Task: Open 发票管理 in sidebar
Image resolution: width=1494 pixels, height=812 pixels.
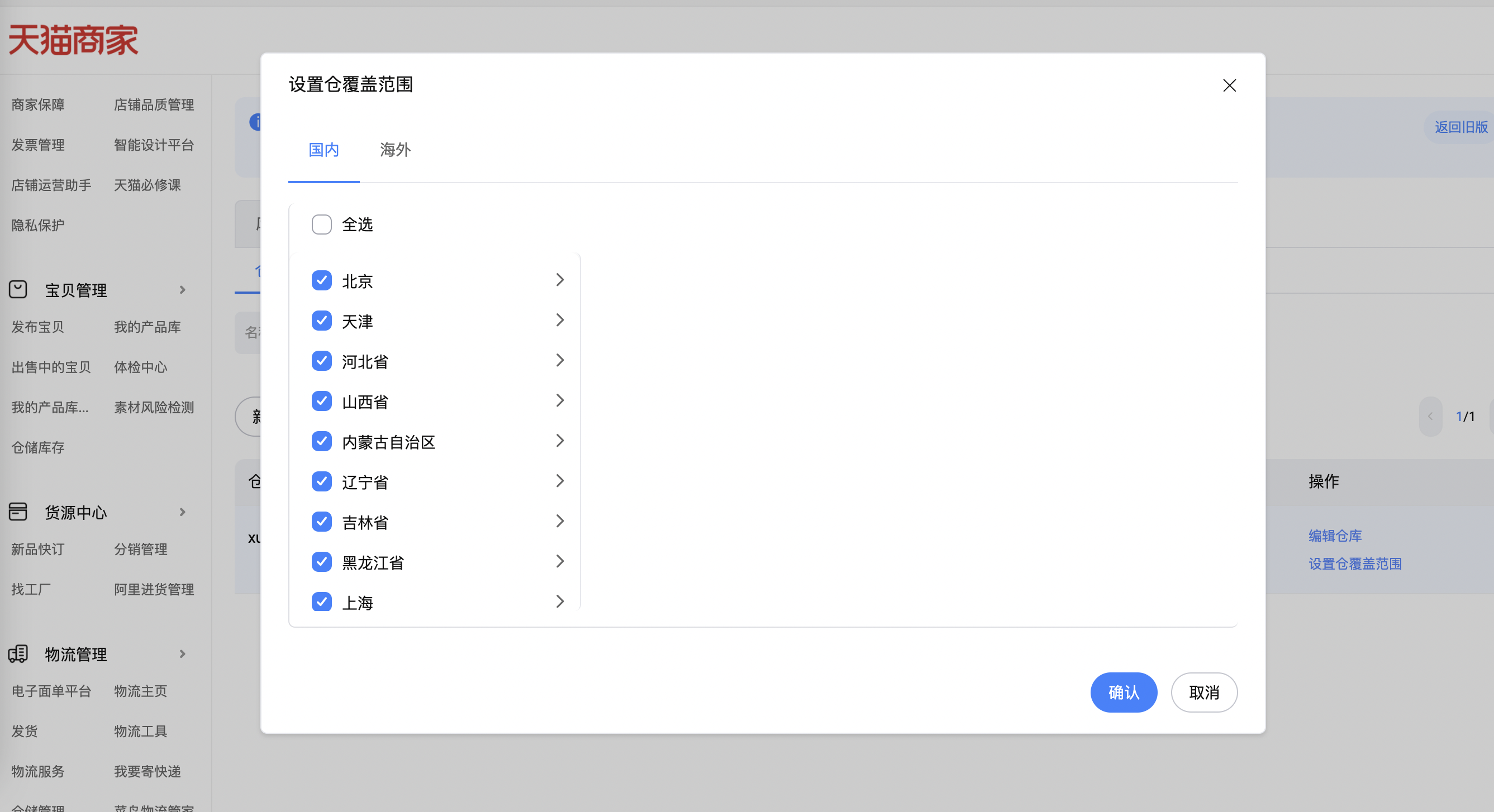Action: 37,145
